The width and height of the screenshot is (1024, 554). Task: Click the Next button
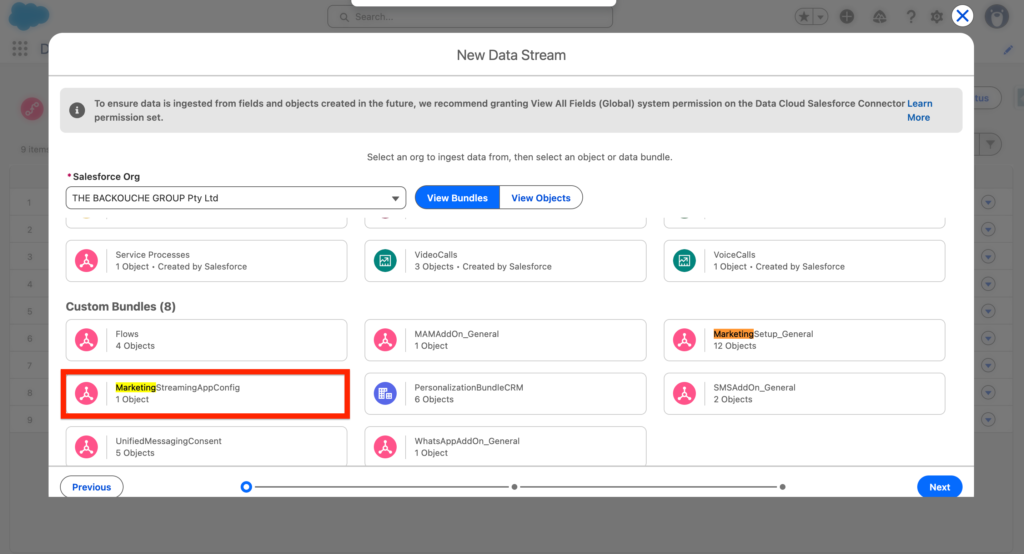939,487
